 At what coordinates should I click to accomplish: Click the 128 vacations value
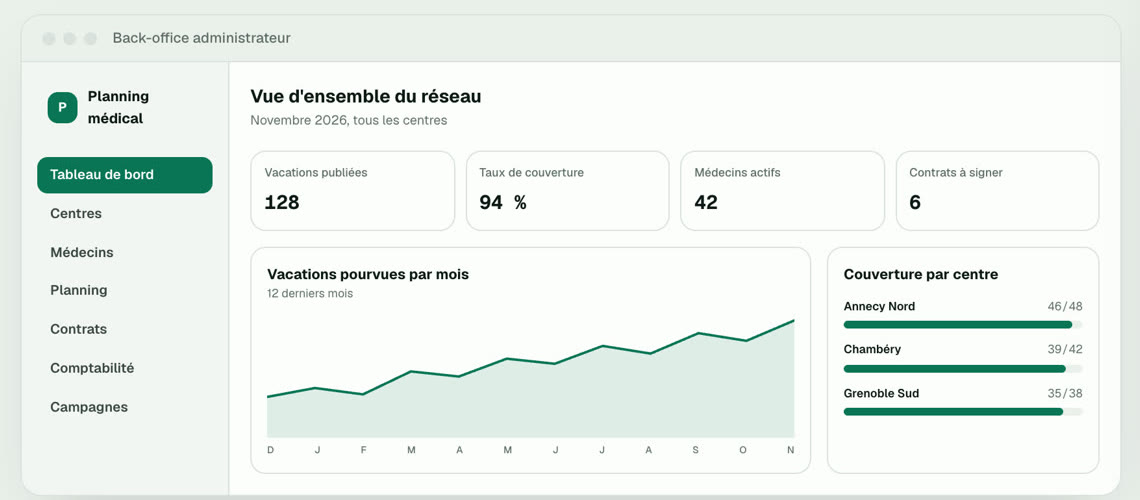click(x=282, y=203)
